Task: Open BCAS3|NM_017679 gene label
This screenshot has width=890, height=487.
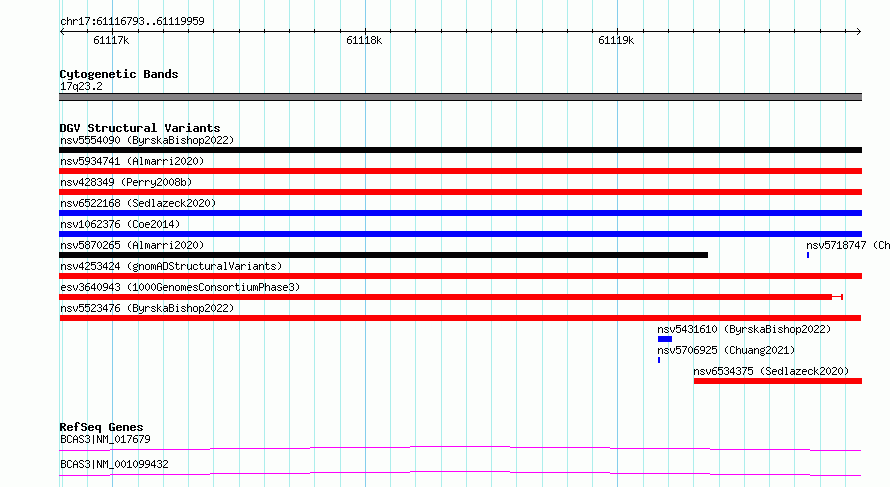Action: [105, 439]
